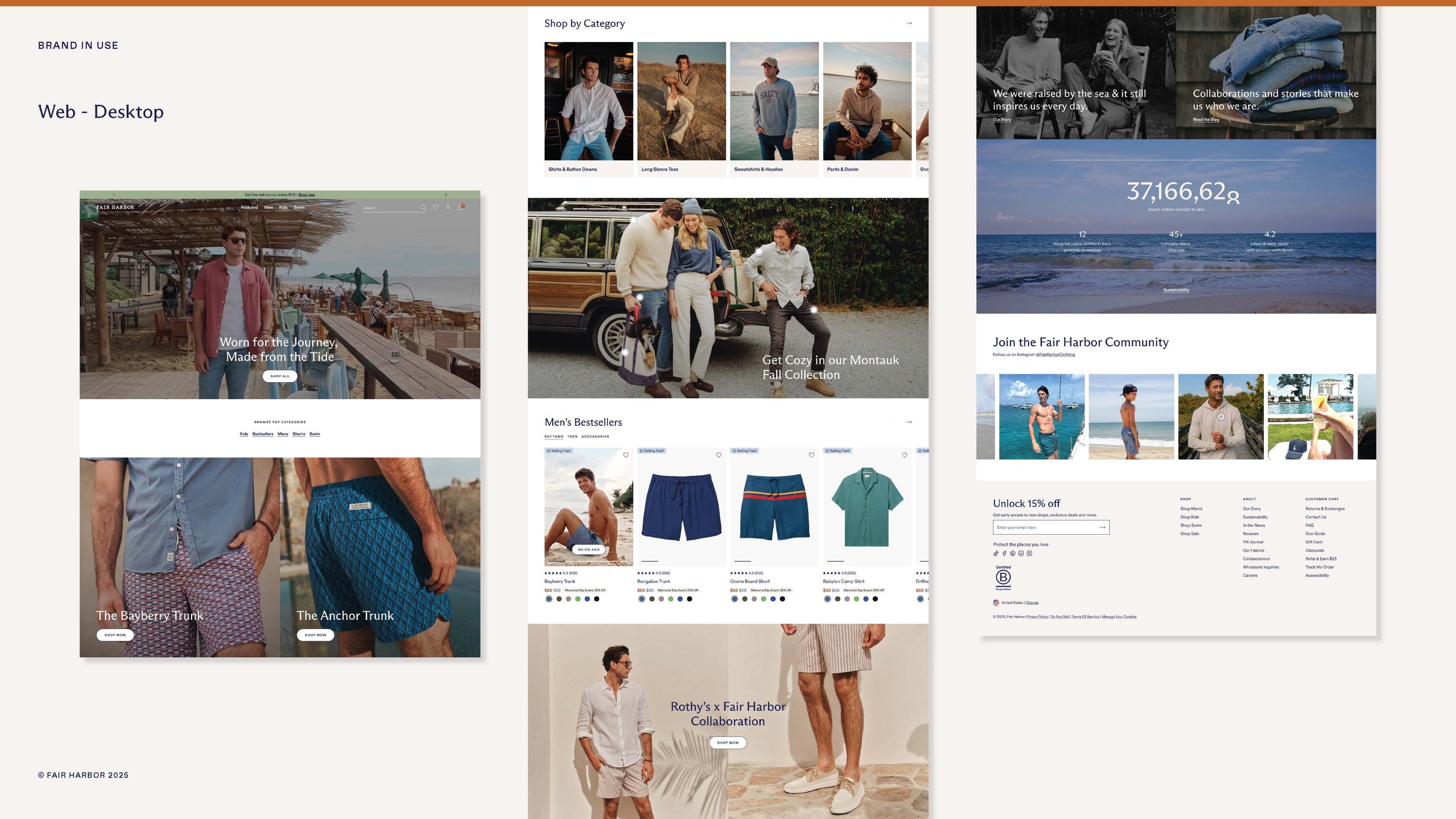The width and height of the screenshot is (1456, 819).
Task: Open the Men menu in the header
Action: 268,207
